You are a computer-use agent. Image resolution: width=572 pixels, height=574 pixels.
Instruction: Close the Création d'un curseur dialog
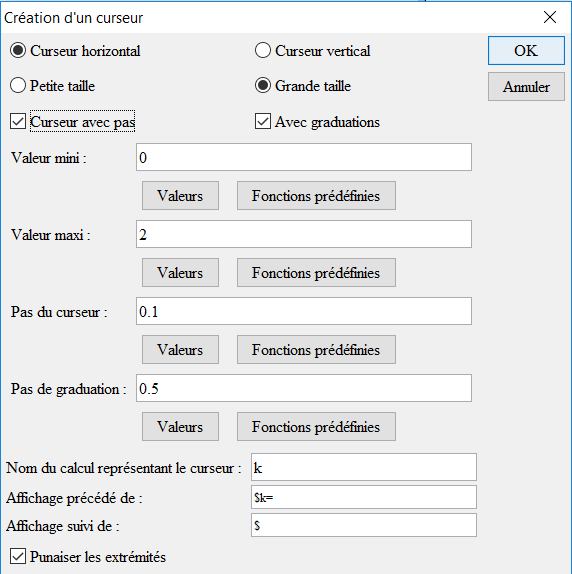pos(550,17)
